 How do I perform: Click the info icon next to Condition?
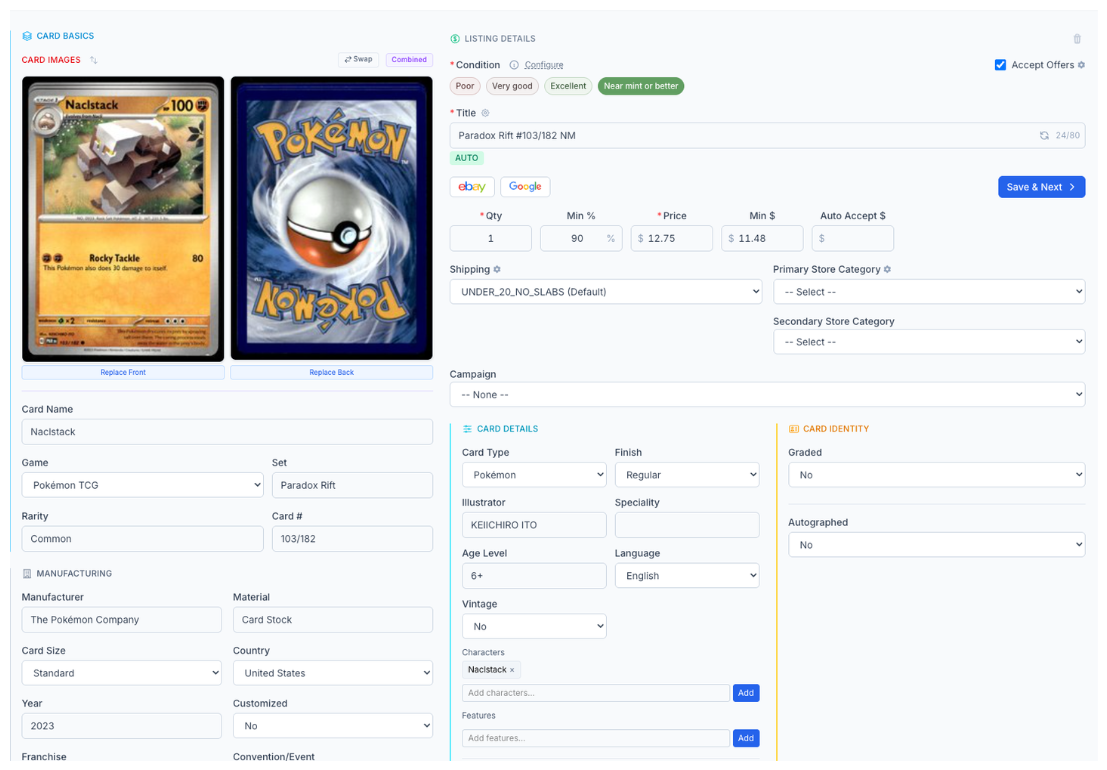pos(512,63)
